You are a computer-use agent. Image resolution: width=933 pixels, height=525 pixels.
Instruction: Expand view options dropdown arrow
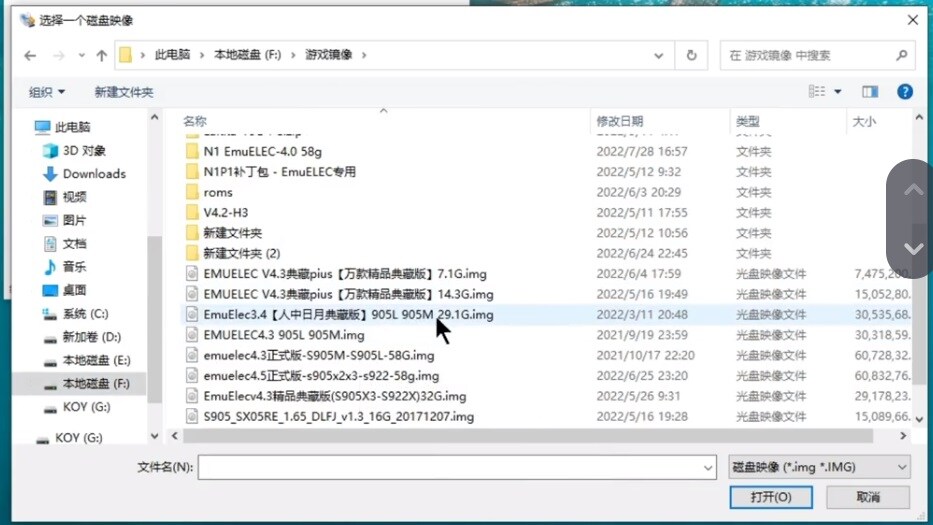837,92
